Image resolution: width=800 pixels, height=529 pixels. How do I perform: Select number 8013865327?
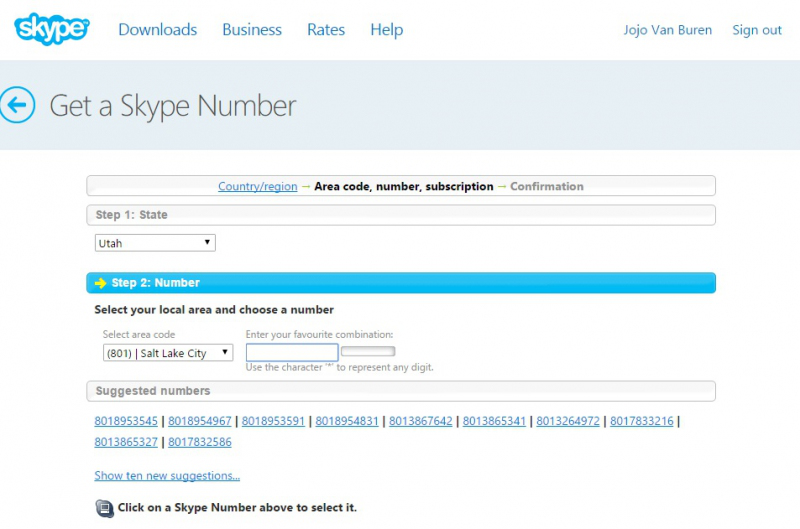126,442
